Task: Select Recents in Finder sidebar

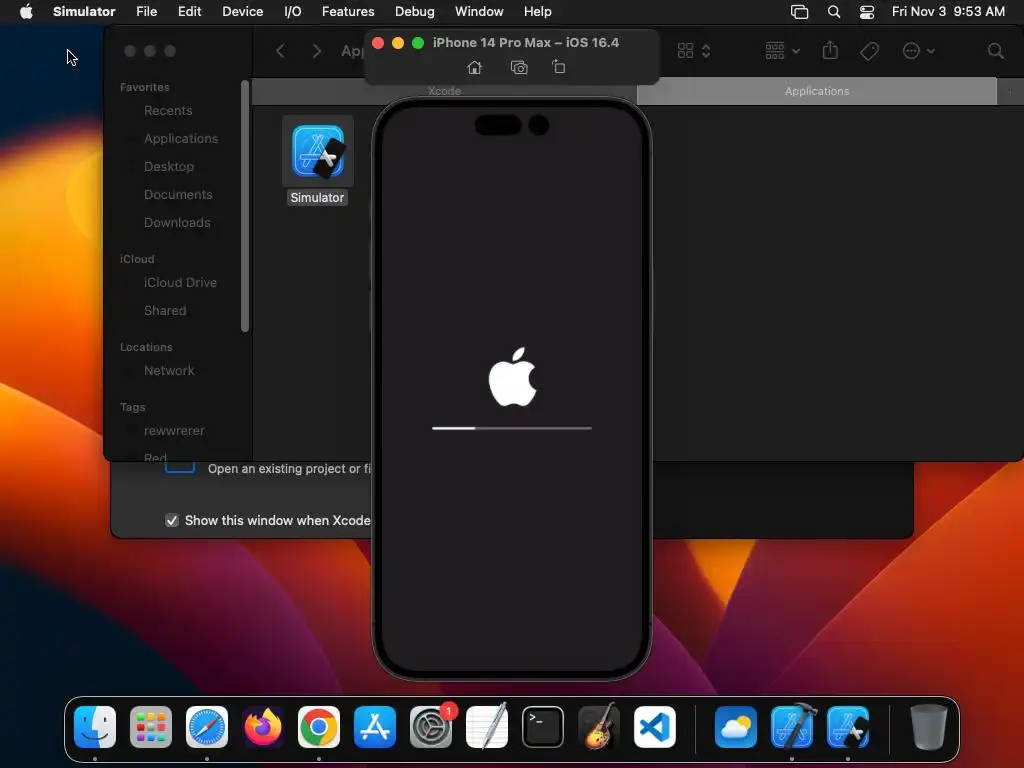Action: [x=168, y=110]
